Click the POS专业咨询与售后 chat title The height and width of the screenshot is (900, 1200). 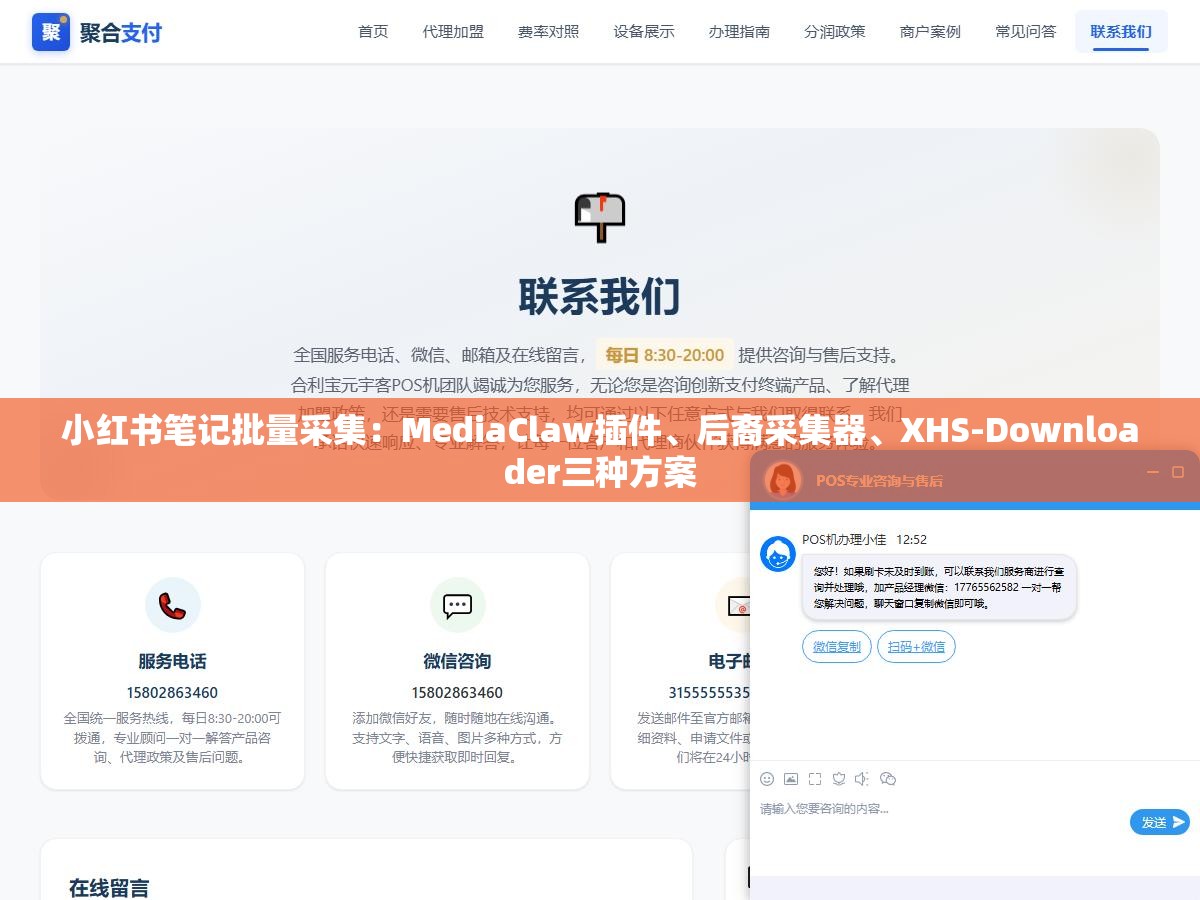click(879, 481)
